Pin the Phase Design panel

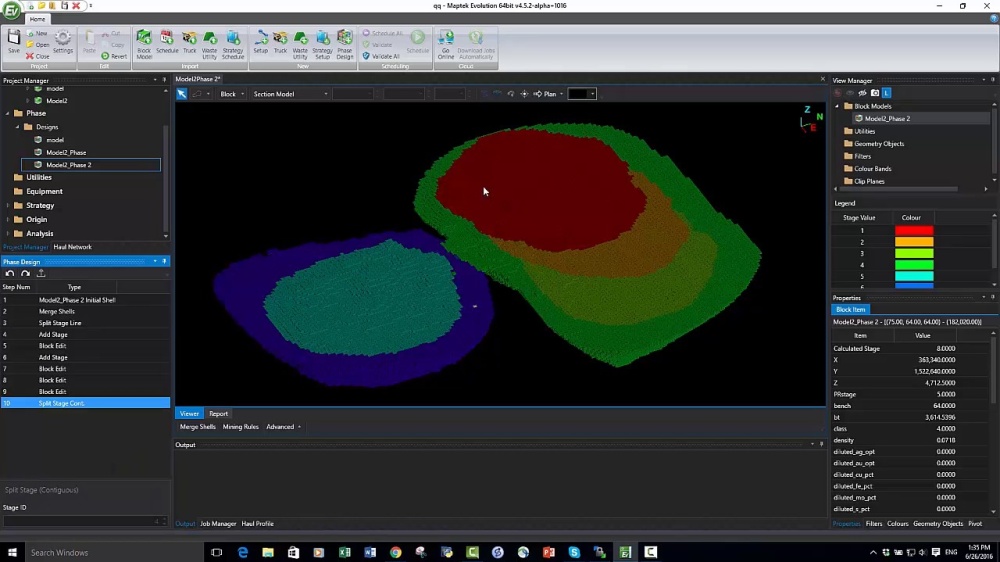pos(164,262)
